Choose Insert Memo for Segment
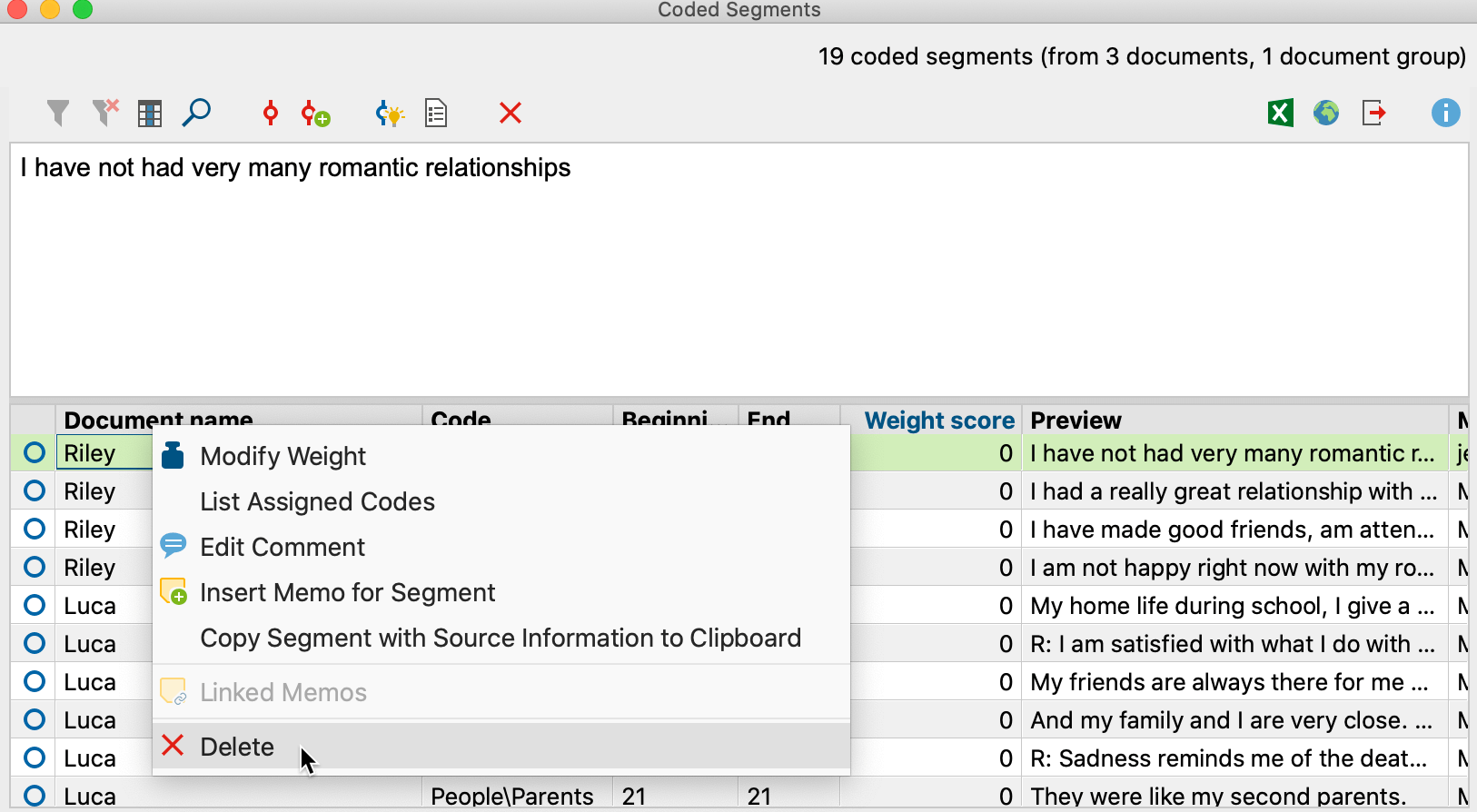1477x812 pixels. click(501, 592)
